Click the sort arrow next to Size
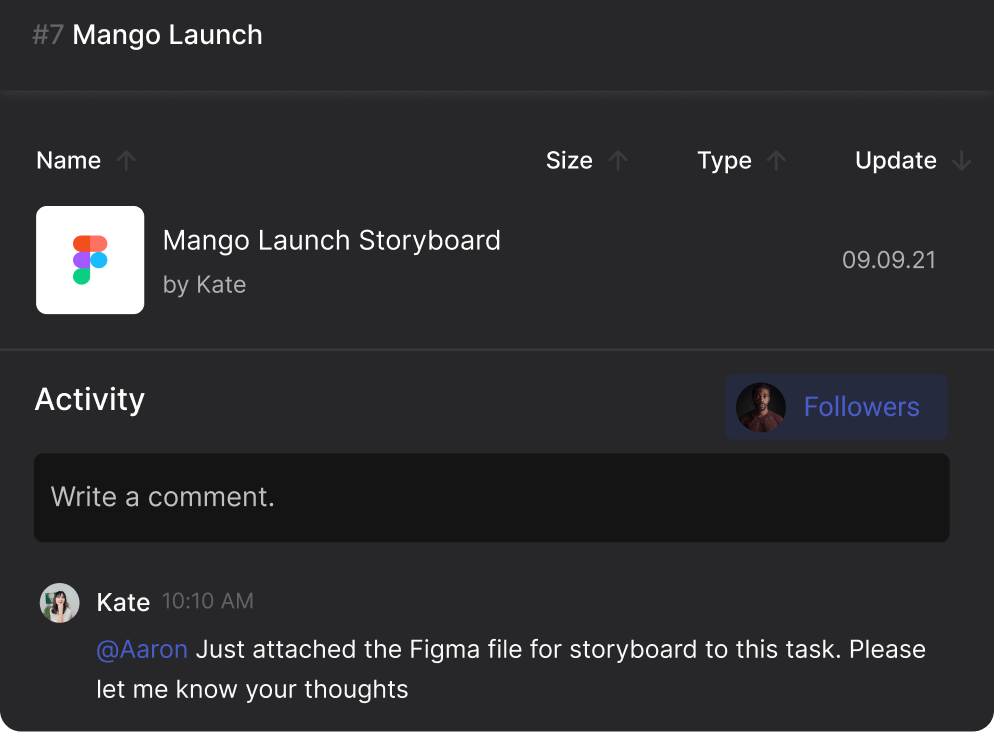 tap(619, 161)
